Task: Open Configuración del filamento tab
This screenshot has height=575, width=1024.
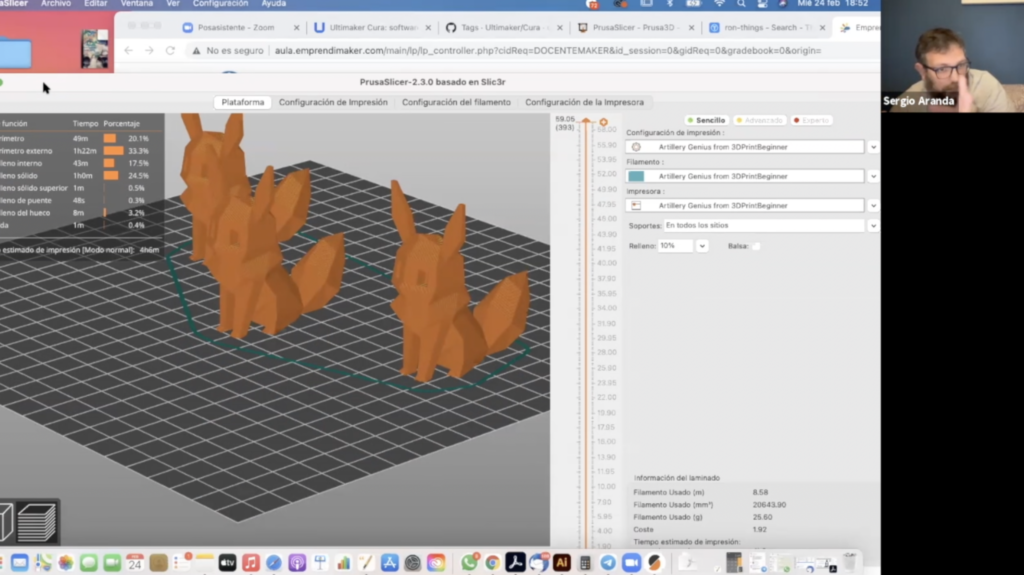Action: (456, 102)
